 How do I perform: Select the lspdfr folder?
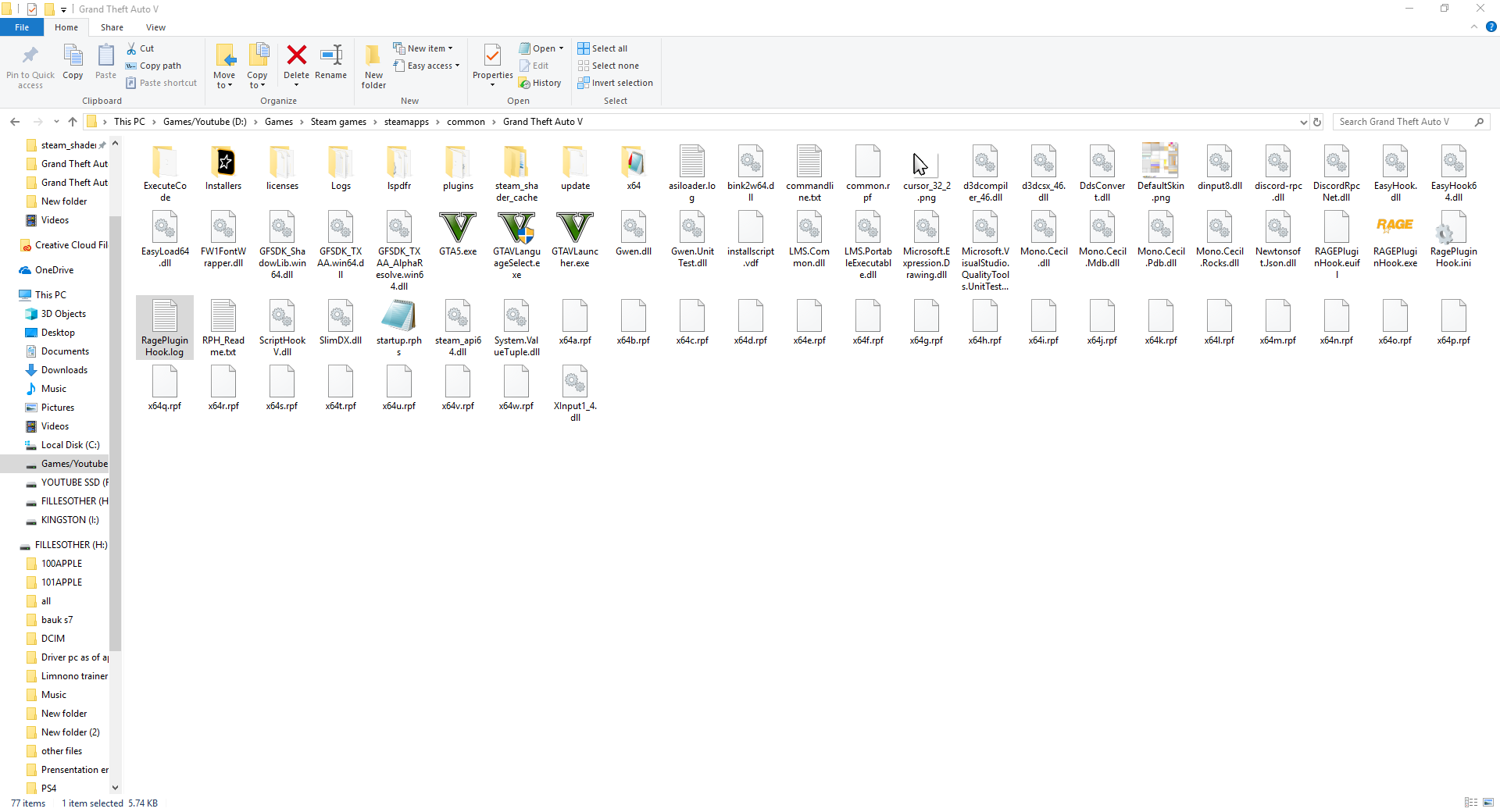point(399,168)
